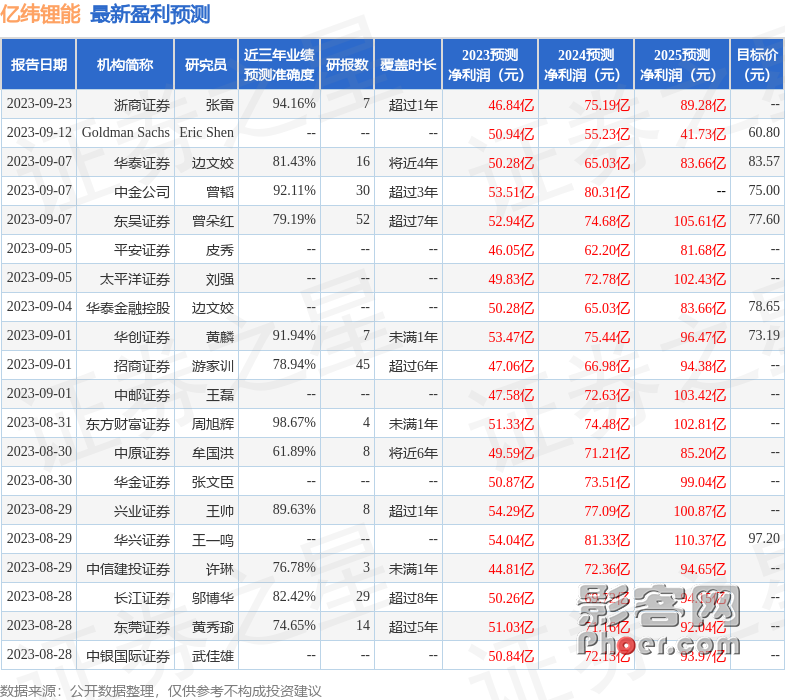The image size is (785, 700).
Task: Click the 报告日期 column header
Action: pos(39,65)
